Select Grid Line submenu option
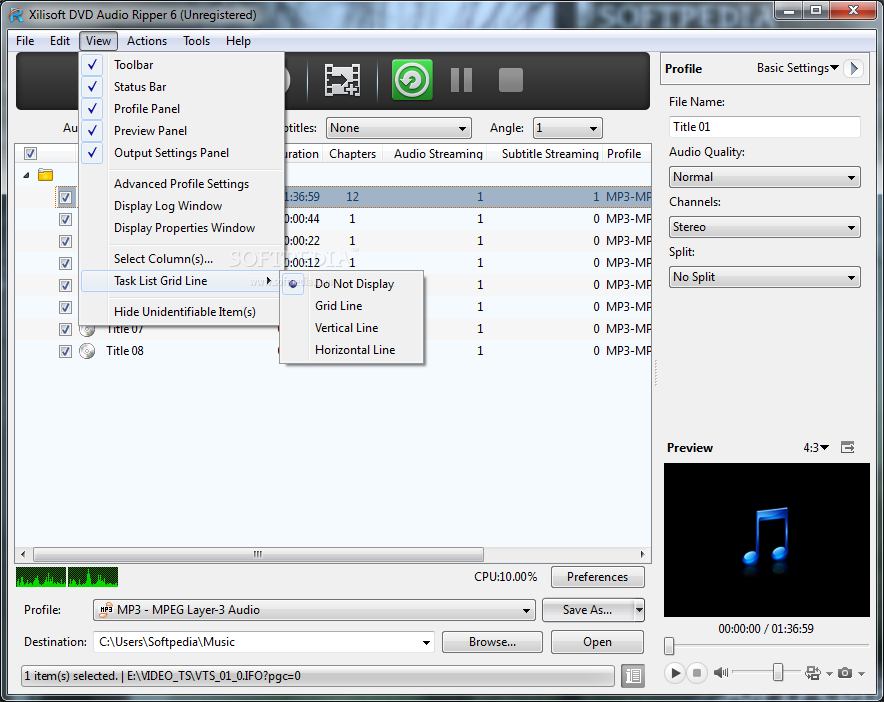The height and width of the screenshot is (702, 884). coord(352,306)
